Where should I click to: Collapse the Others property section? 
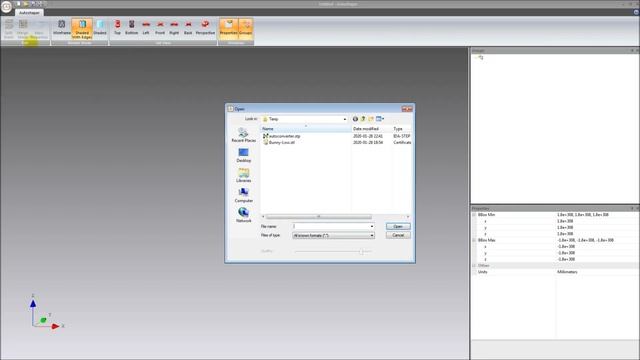click(474, 266)
